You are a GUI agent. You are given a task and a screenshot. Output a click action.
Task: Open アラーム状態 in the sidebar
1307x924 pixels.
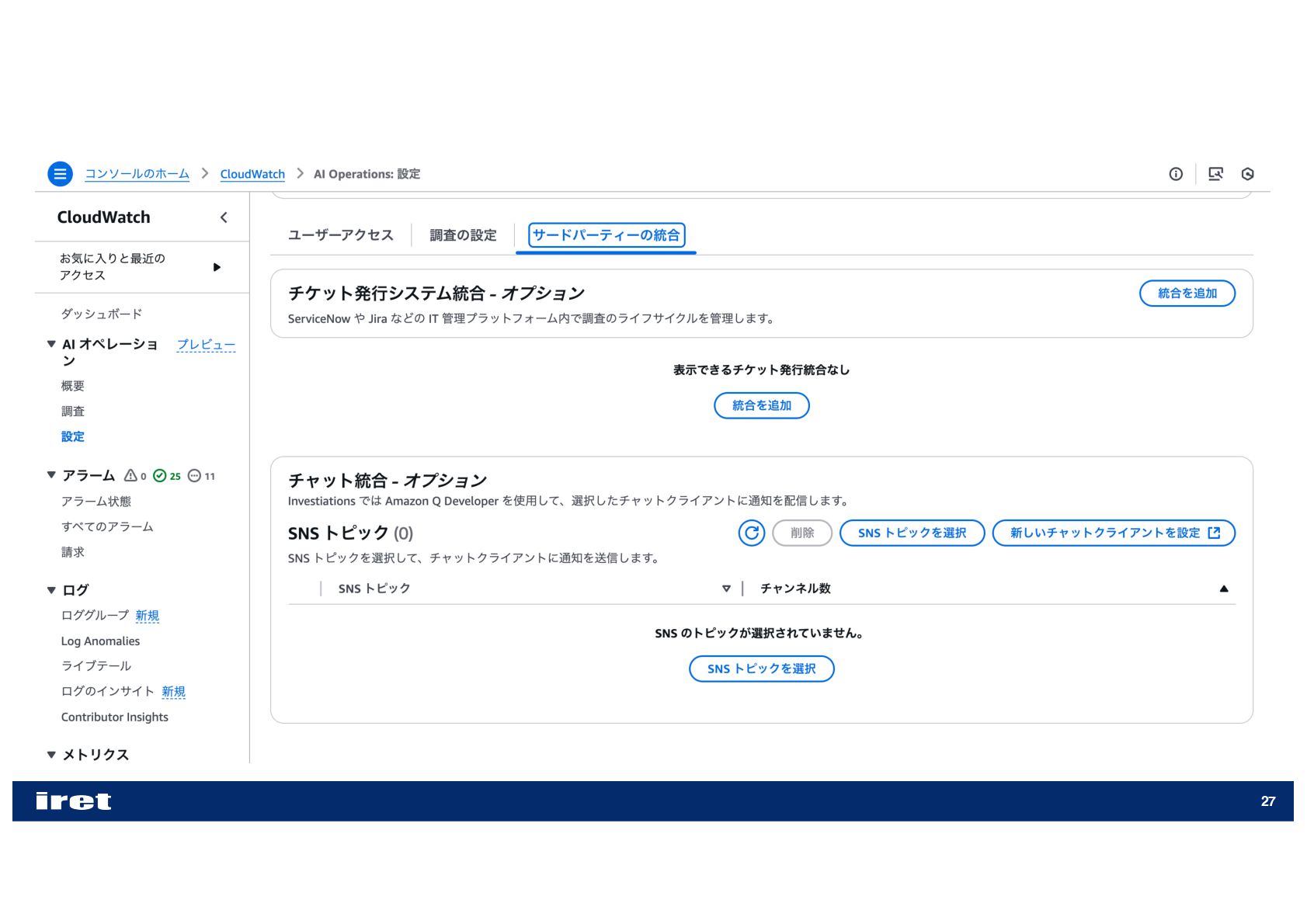(x=96, y=502)
